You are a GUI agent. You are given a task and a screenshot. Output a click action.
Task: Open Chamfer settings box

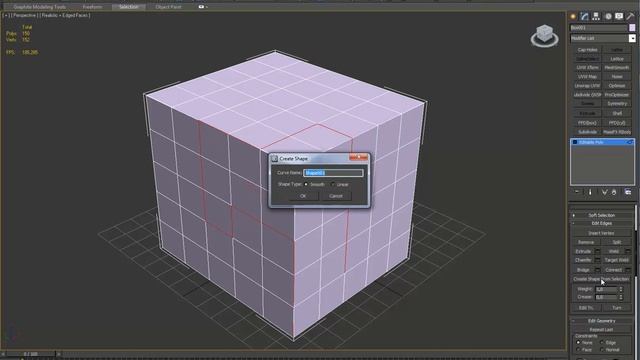point(598,260)
